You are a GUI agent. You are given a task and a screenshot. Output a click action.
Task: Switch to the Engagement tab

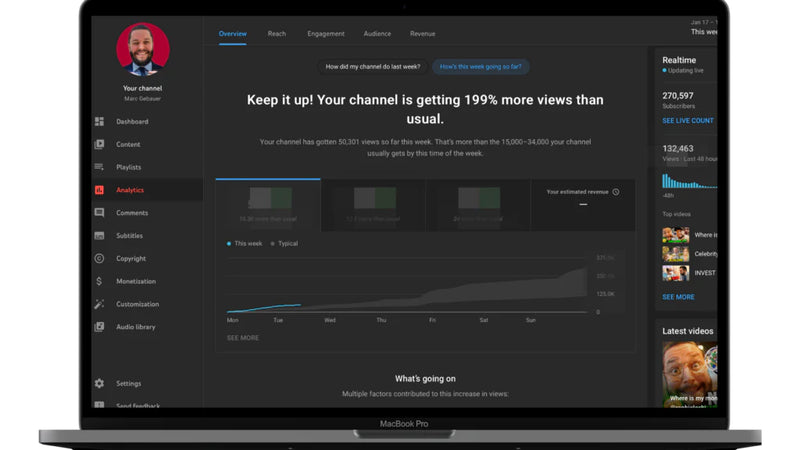(x=326, y=34)
